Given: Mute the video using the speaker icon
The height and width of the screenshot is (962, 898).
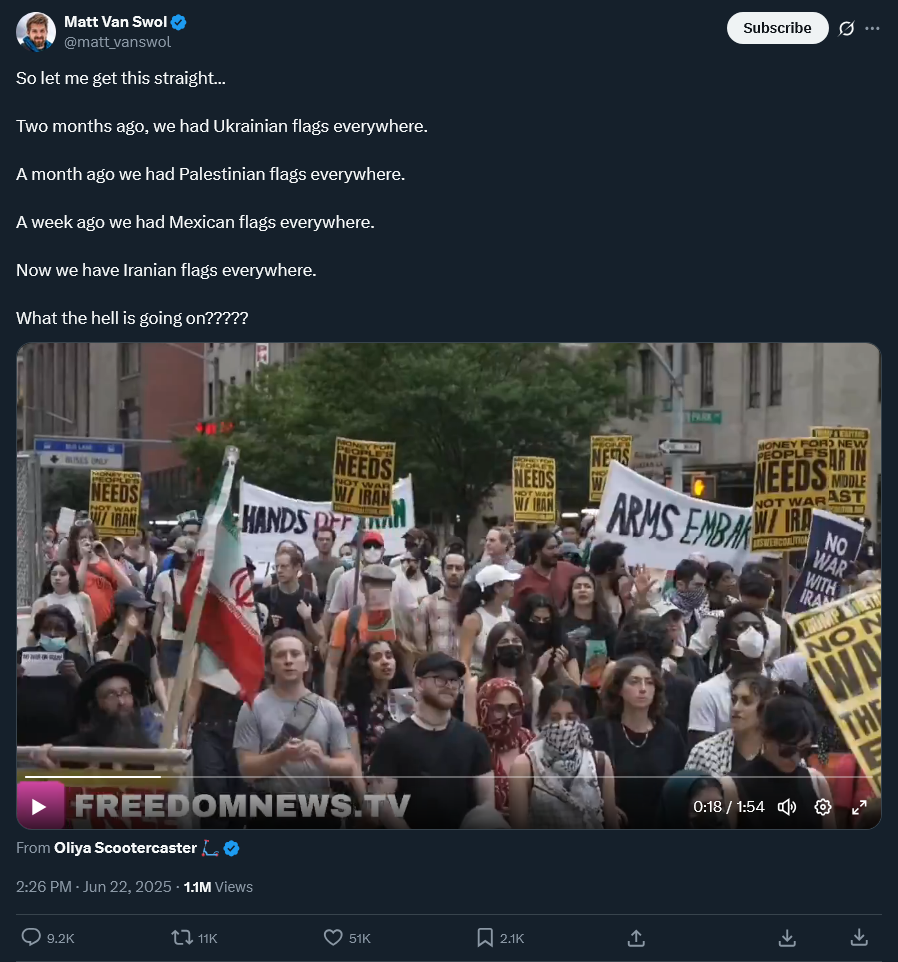Looking at the screenshot, I should coord(787,807).
